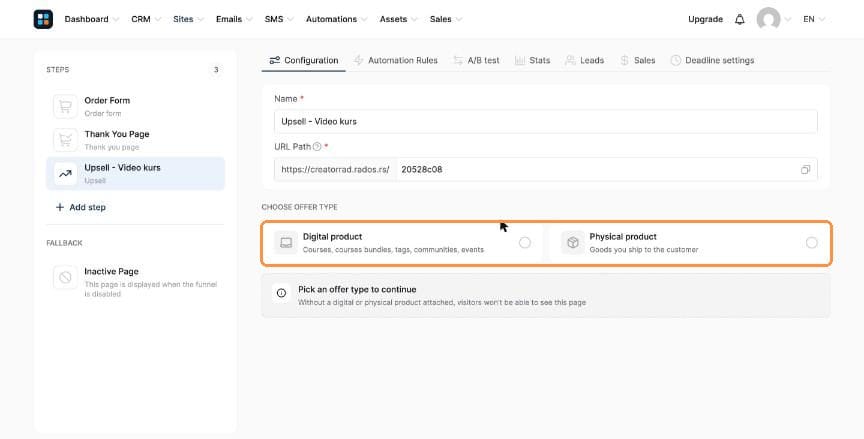The height and width of the screenshot is (439, 864).
Task: Click the info icon beside Pick an offer type
Action: click(x=281, y=293)
